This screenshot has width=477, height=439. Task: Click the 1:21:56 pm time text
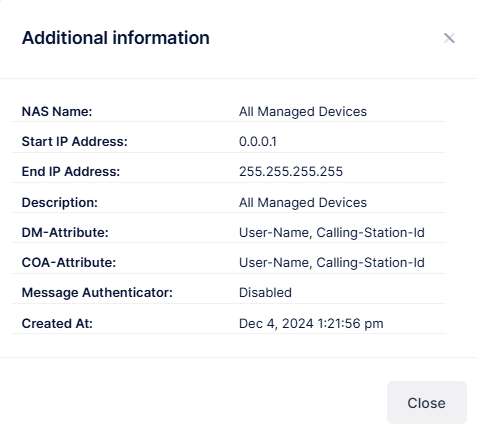coord(350,323)
